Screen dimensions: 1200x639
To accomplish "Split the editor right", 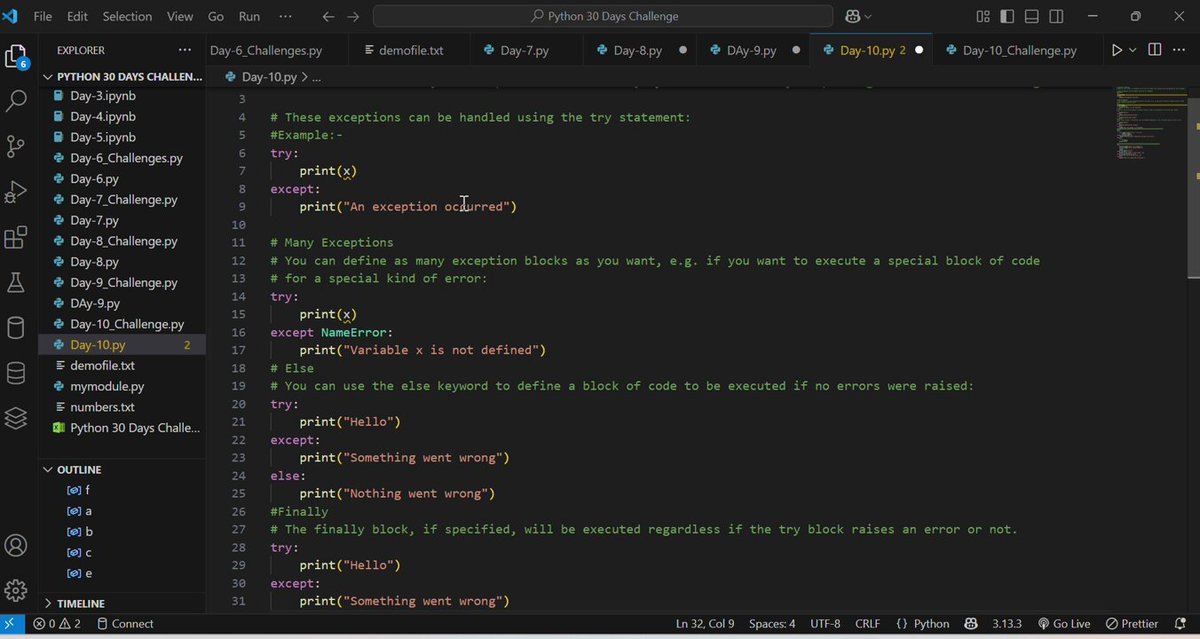I will pos(1154,50).
